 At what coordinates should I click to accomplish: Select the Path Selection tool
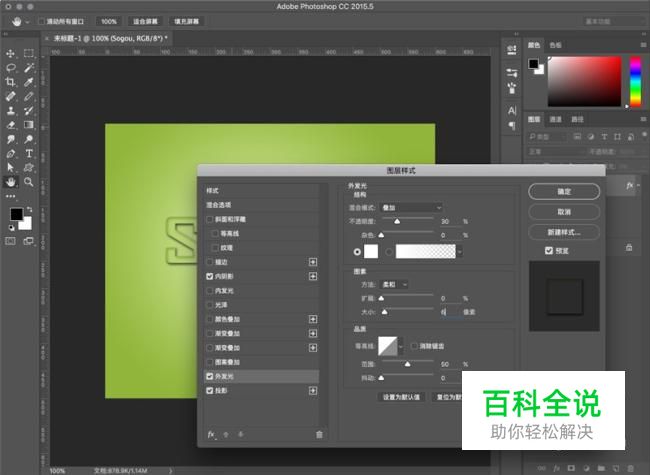point(11,167)
